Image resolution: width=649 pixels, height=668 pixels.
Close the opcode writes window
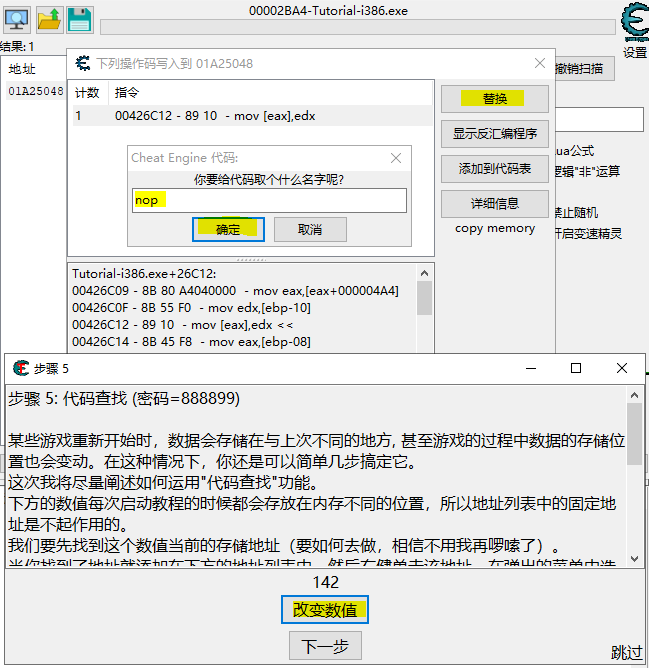(x=540, y=63)
